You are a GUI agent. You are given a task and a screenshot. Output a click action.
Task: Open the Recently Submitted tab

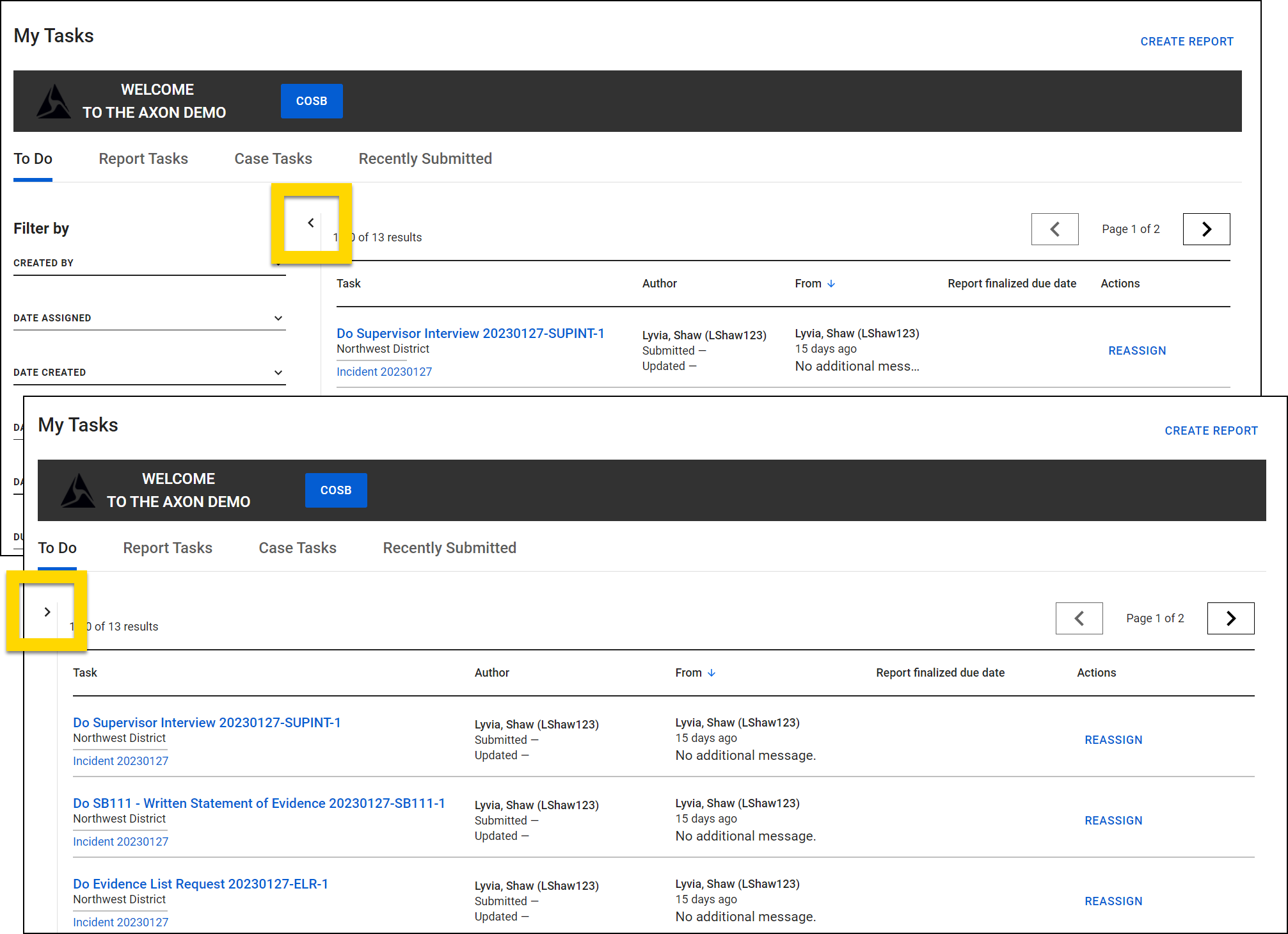[449, 547]
